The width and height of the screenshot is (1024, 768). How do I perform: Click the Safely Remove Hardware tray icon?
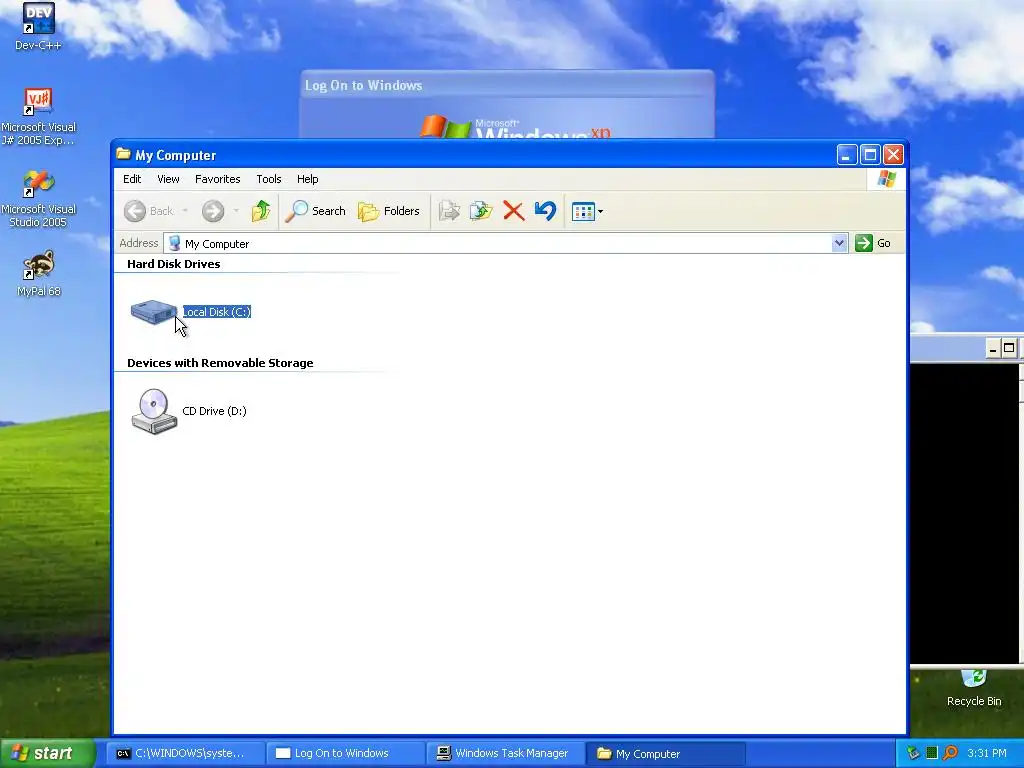point(913,753)
